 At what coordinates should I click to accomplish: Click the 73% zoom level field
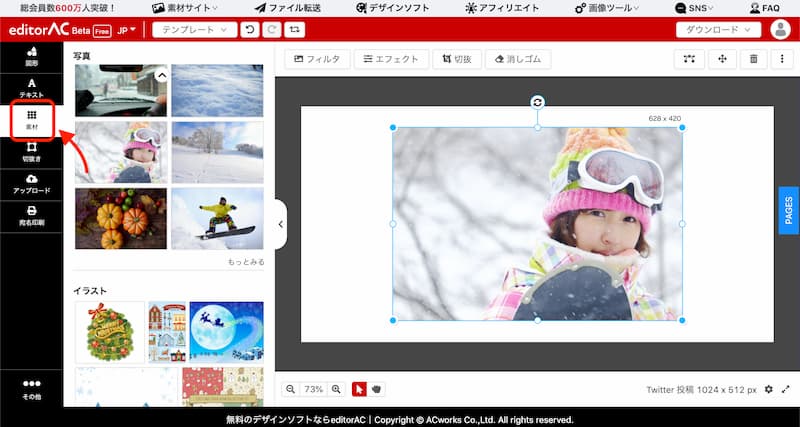pyautogui.click(x=313, y=389)
